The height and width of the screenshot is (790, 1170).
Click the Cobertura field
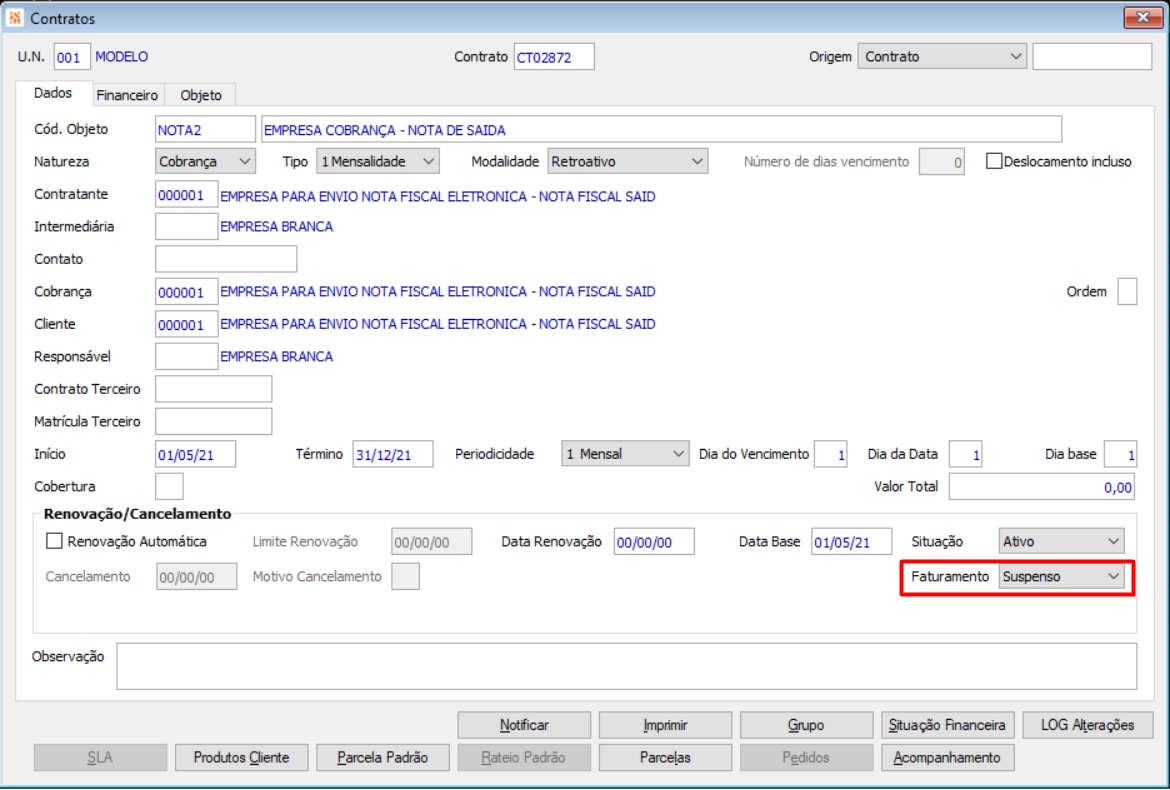coord(169,486)
